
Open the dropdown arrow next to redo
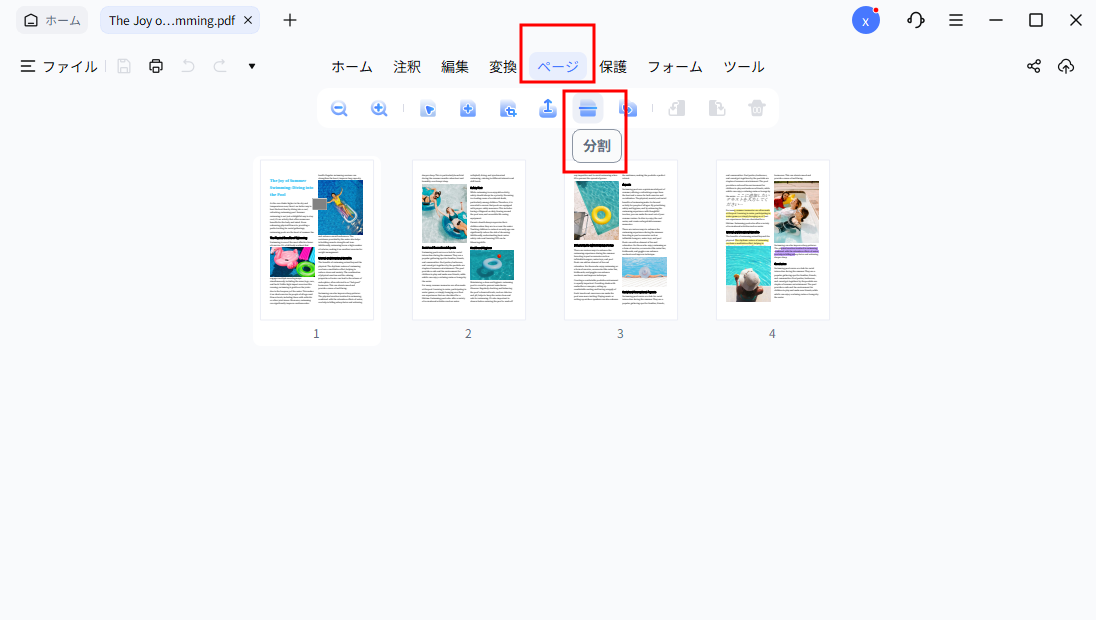(x=251, y=66)
